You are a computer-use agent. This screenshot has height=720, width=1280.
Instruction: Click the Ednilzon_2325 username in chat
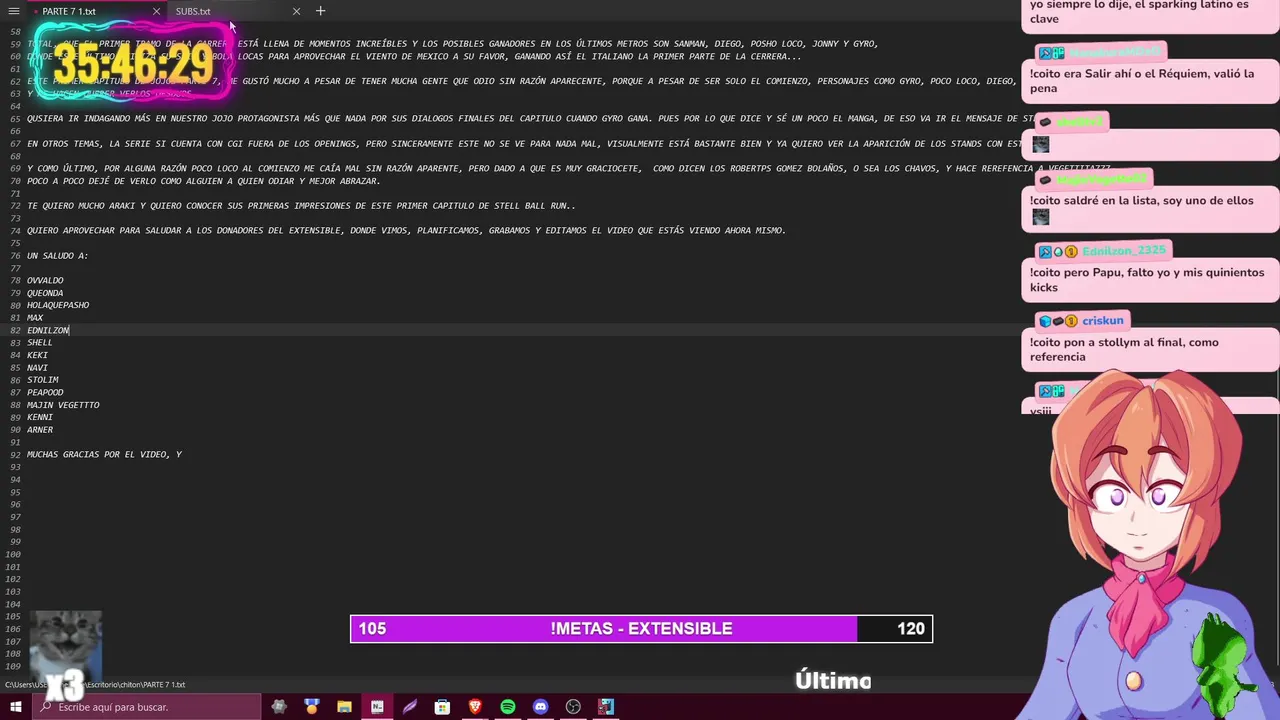pos(1124,251)
